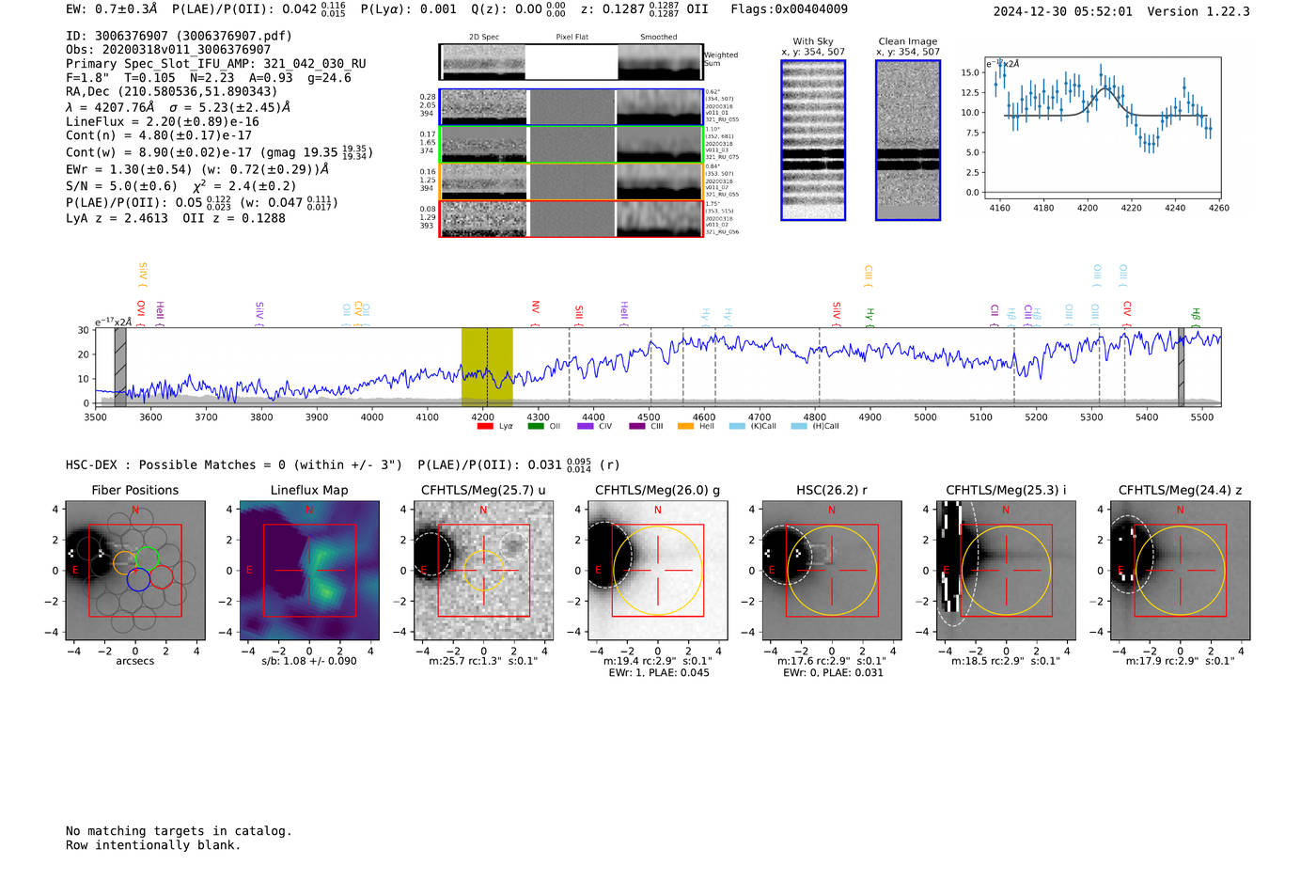Open the With Sky CCD cutout

pos(813,140)
